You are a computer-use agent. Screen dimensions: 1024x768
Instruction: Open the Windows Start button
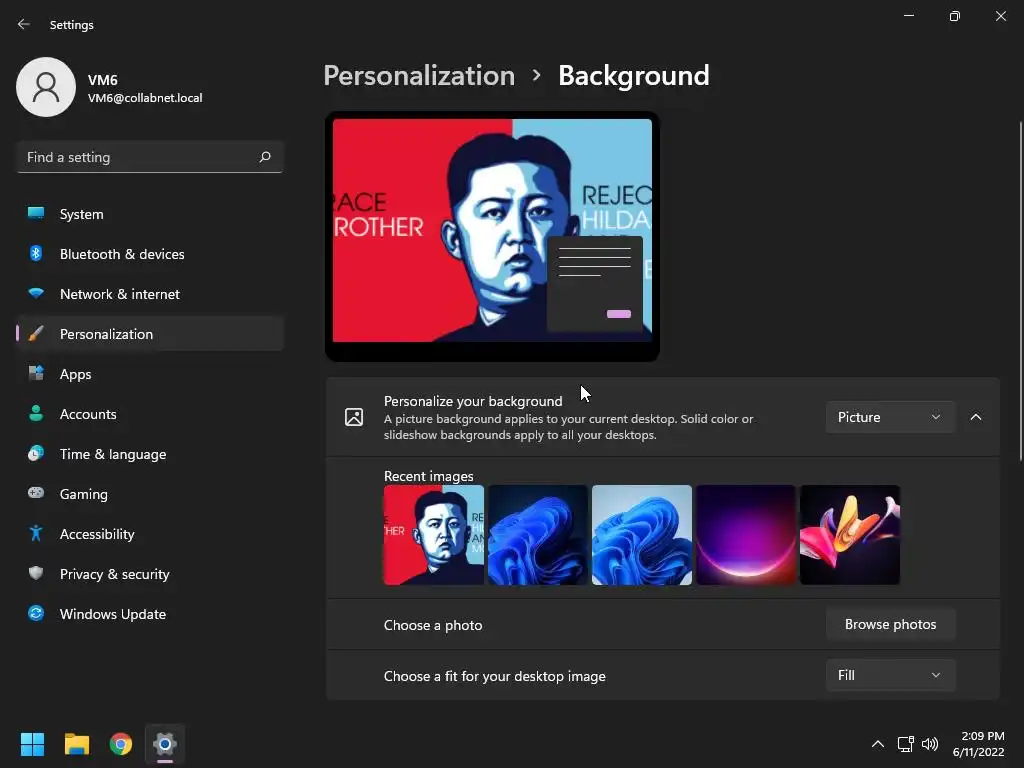pyautogui.click(x=32, y=744)
